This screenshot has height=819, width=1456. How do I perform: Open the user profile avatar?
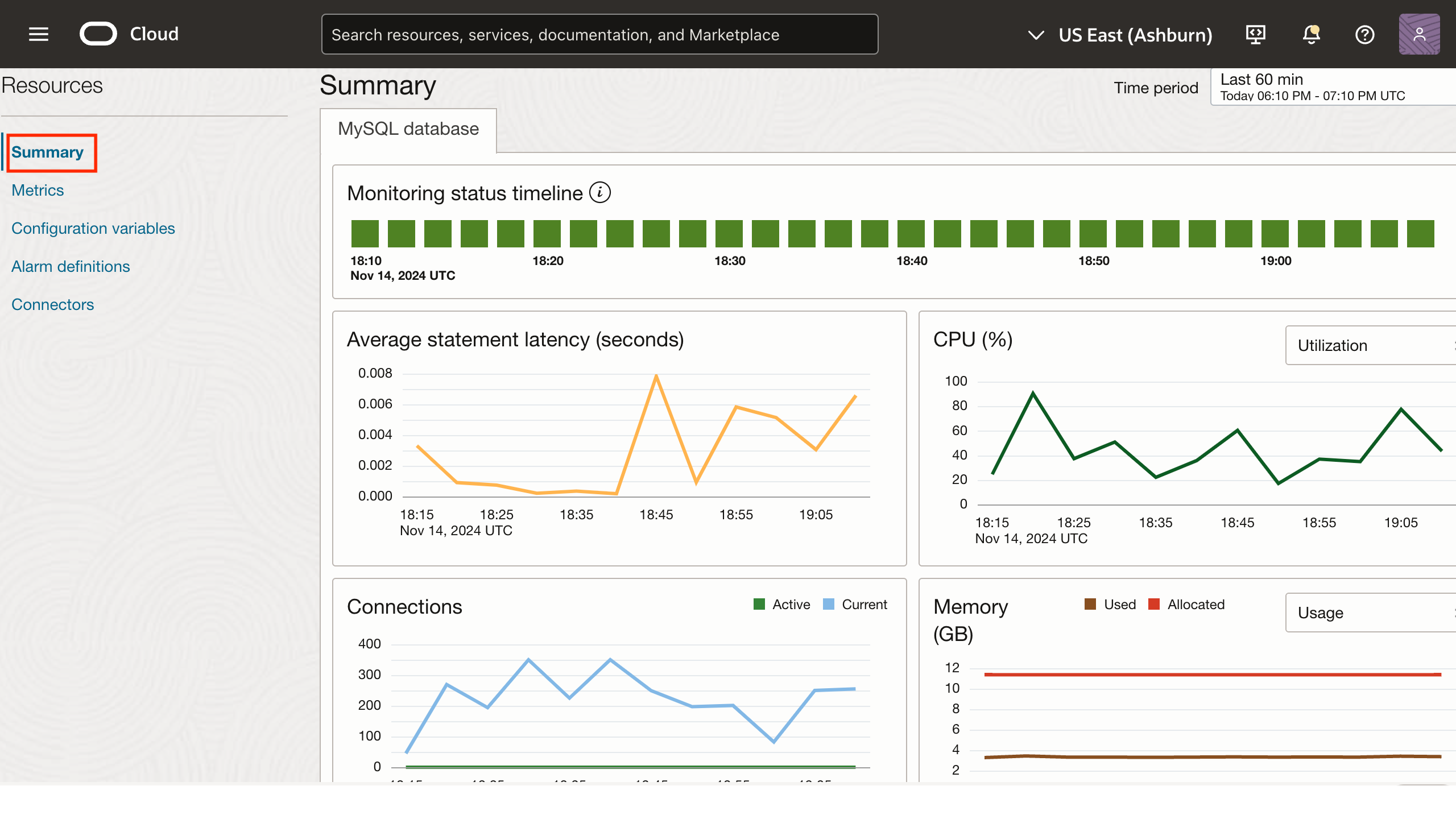point(1419,35)
